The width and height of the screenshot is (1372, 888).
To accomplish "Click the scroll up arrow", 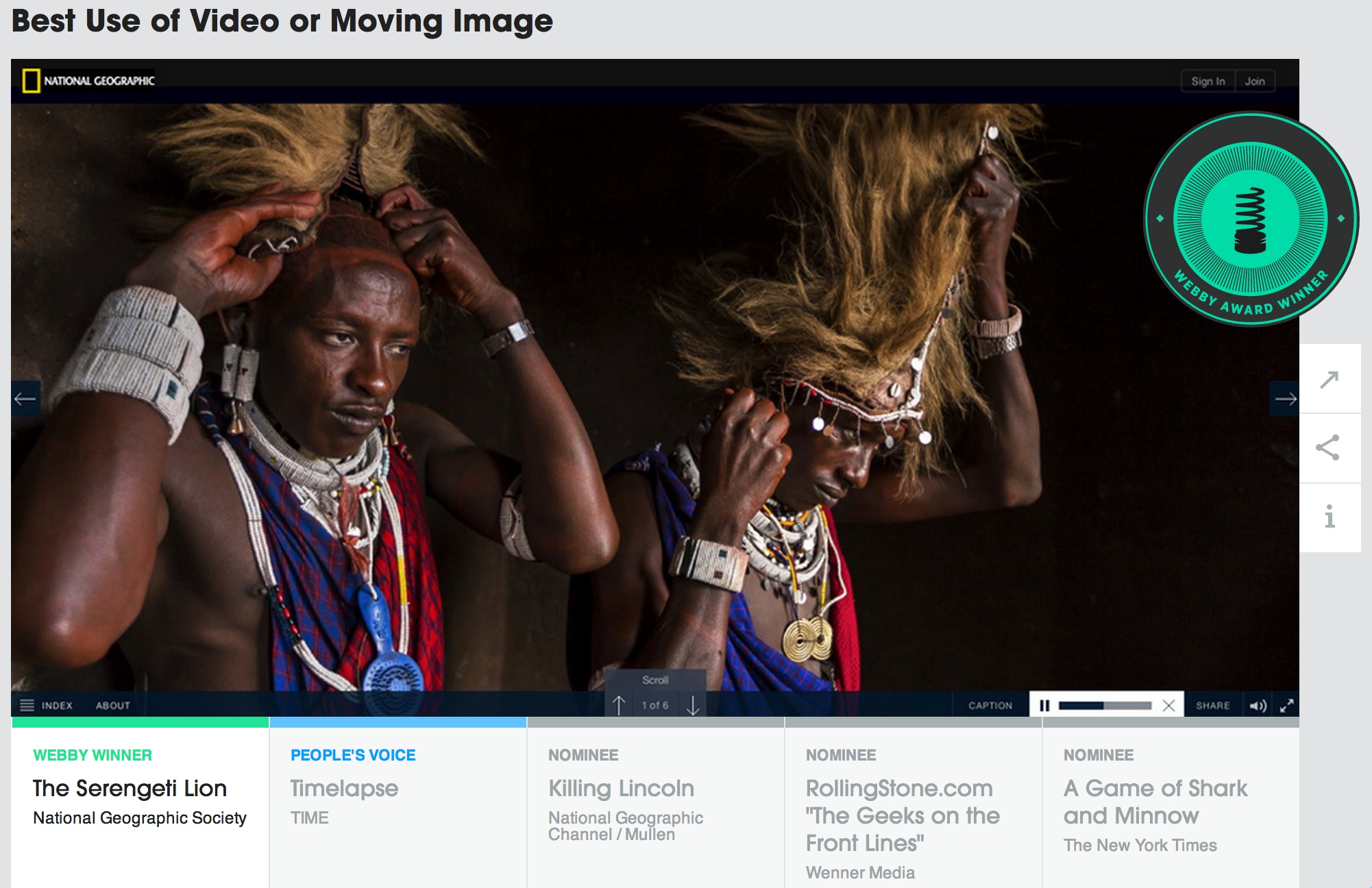I will click(x=619, y=705).
